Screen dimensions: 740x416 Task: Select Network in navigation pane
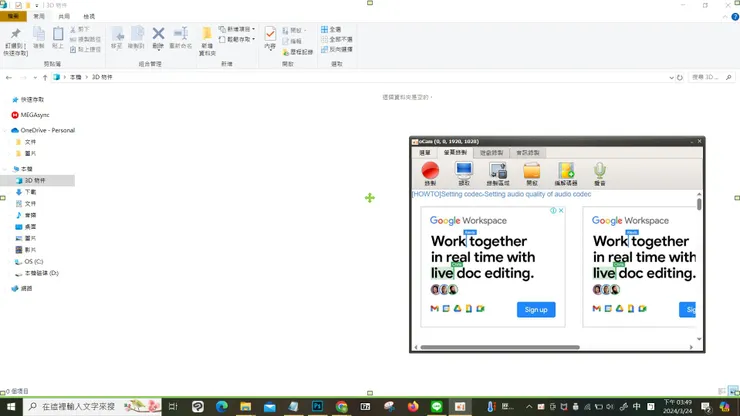22,289
